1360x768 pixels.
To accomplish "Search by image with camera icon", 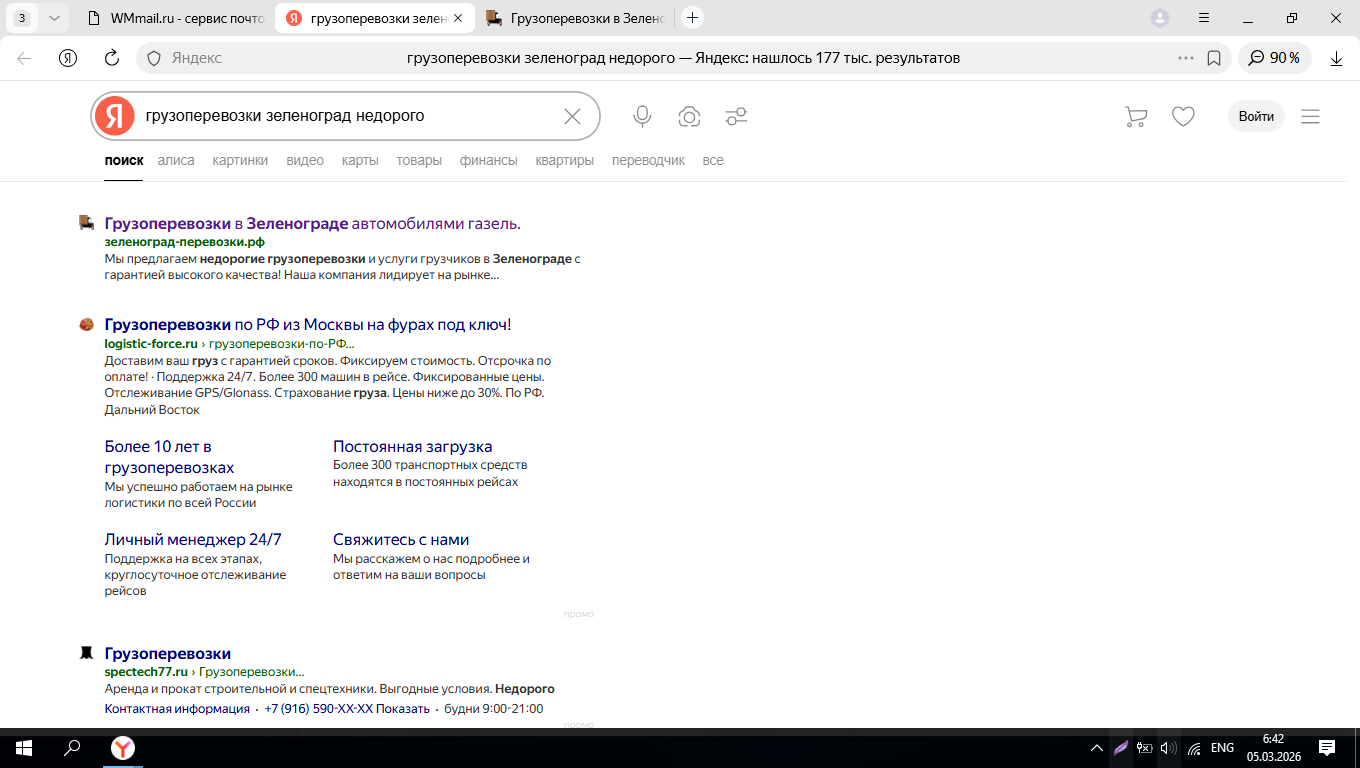I will (x=689, y=117).
